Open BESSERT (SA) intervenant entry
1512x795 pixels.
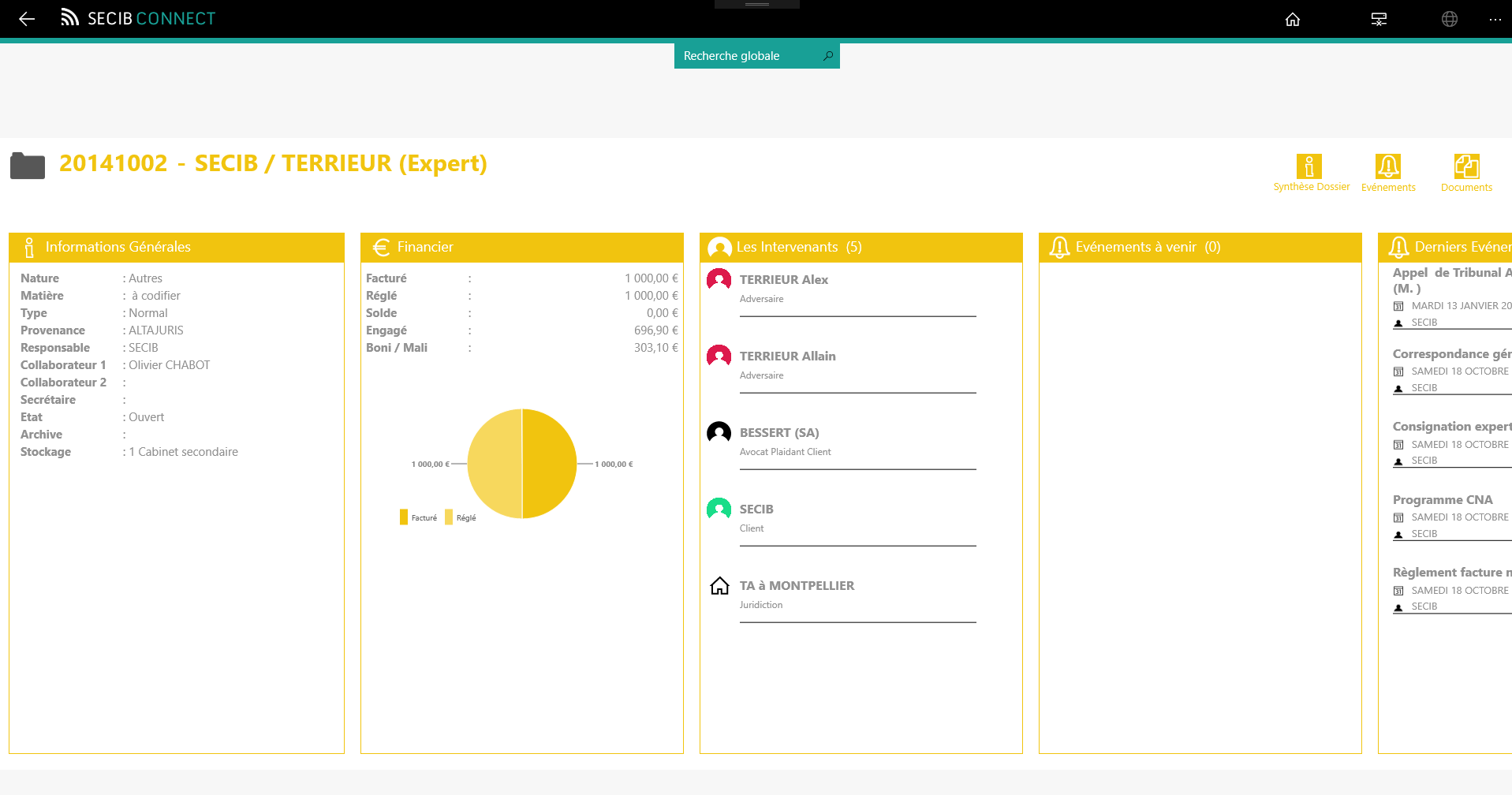point(841,445)
